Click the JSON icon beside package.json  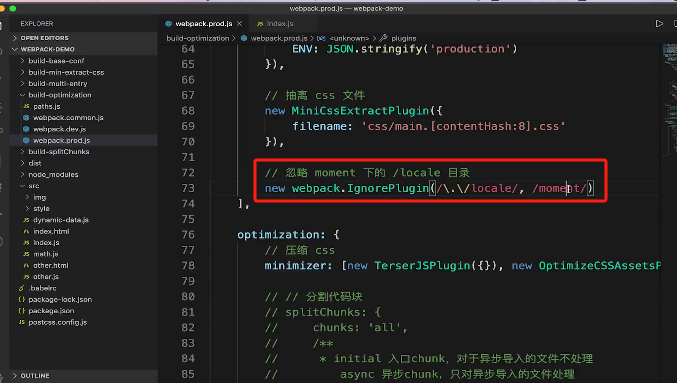[21, 311]
